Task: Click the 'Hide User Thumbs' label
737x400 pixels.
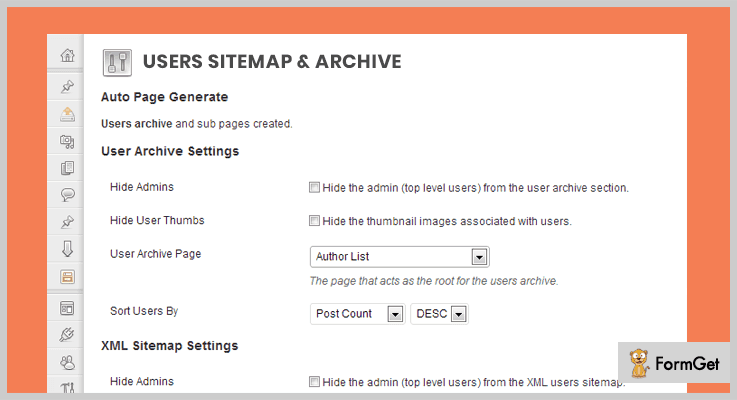Action: [157, 220]
